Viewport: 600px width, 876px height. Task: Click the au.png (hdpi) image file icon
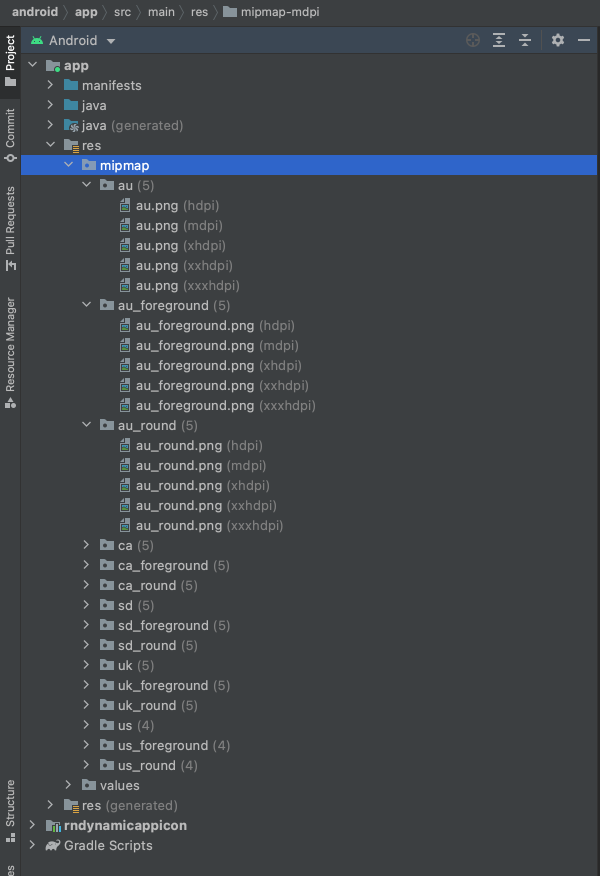coord(125,206)
